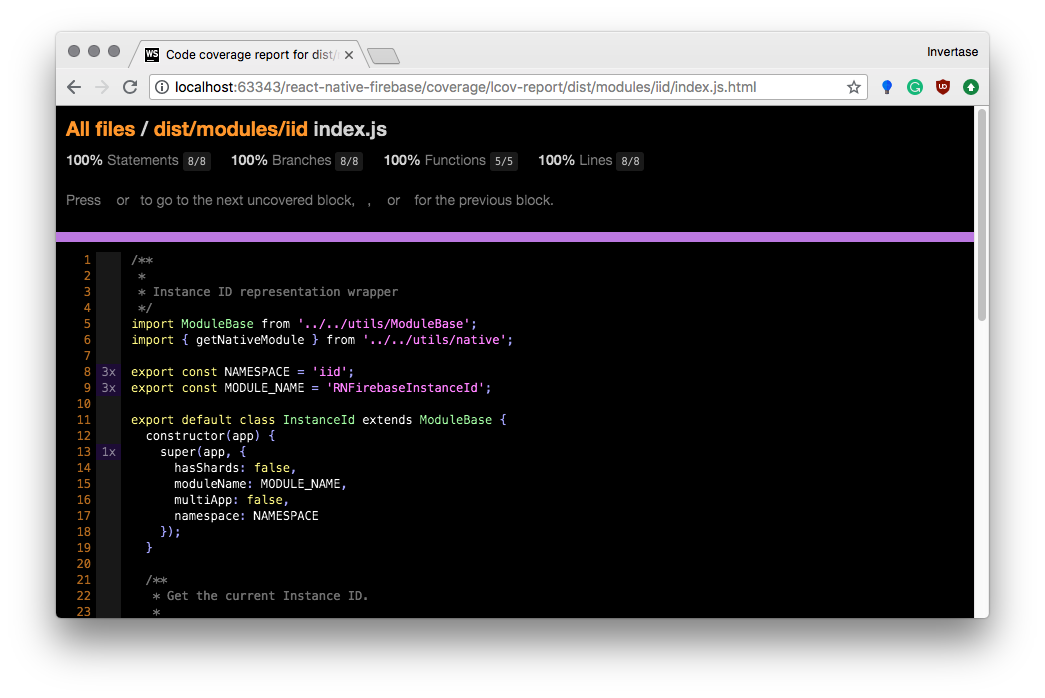Image resolution: width=1045 pixels, height=698 pixels.
Task: Open the Grammarly extension icon
Action: (x=915, y=87)
